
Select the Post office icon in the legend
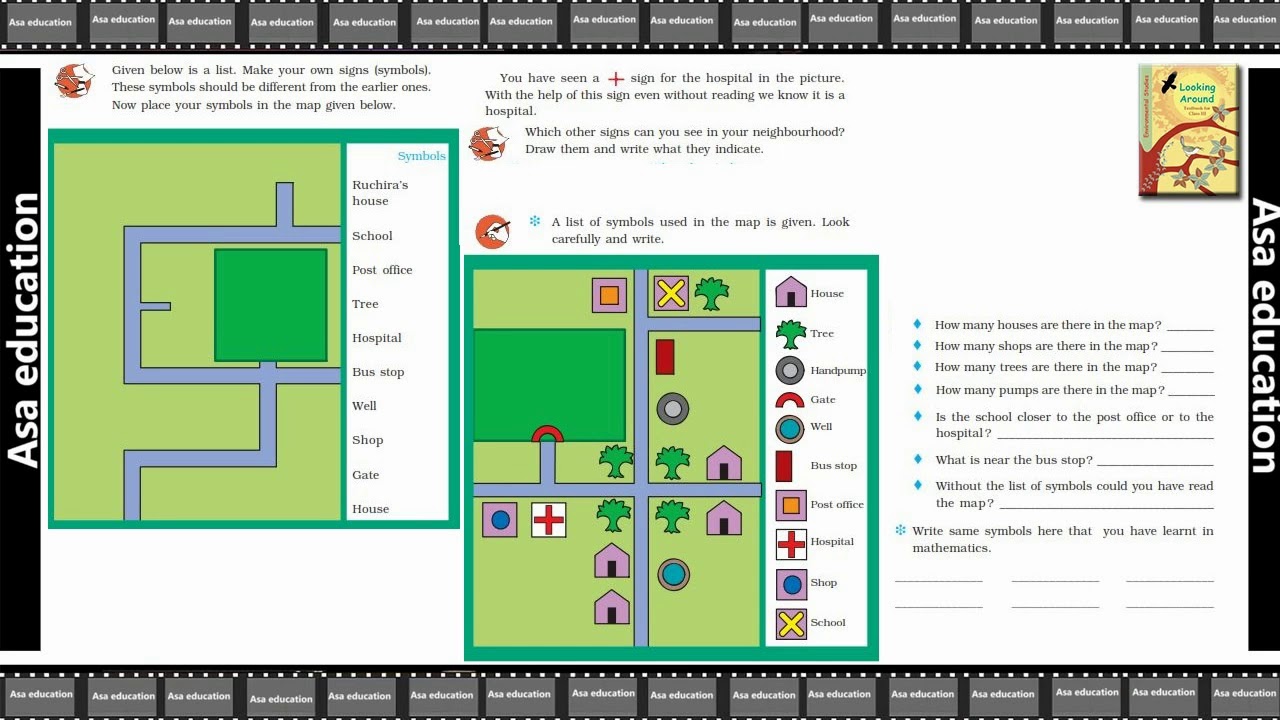point(791,505)
